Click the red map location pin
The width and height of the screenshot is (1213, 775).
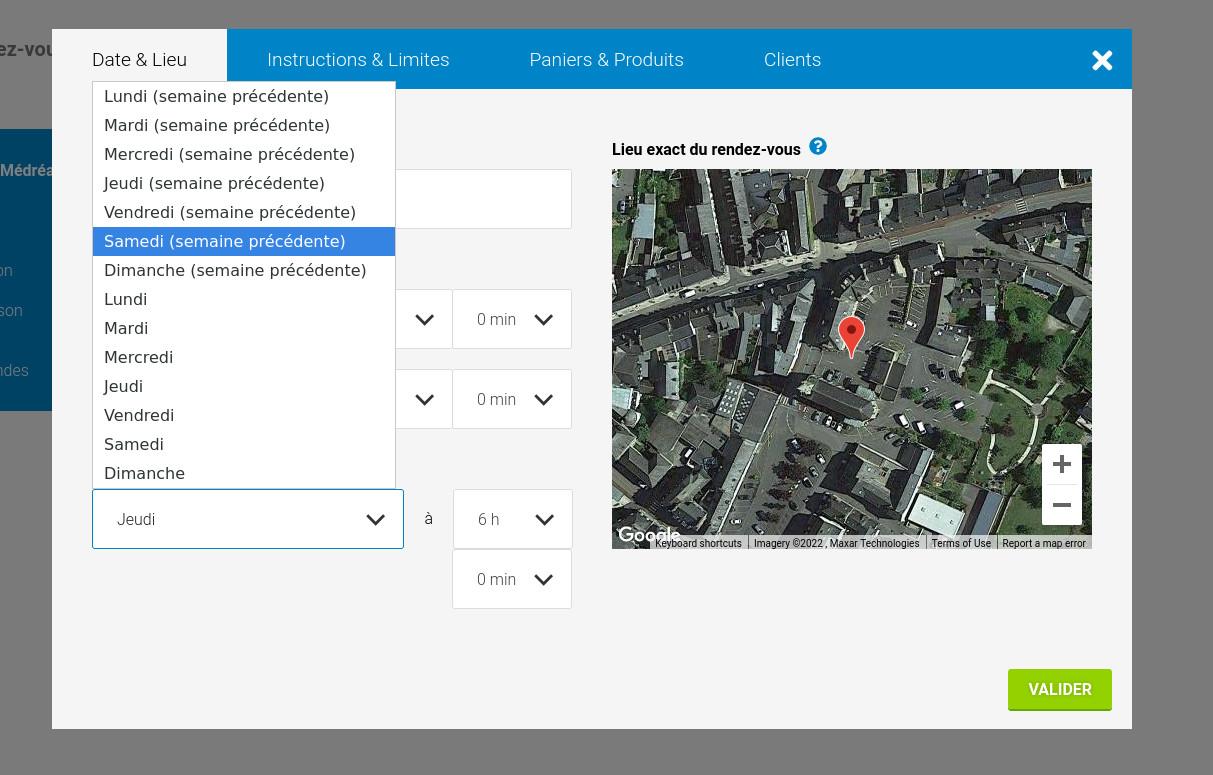tap(850, 333)
